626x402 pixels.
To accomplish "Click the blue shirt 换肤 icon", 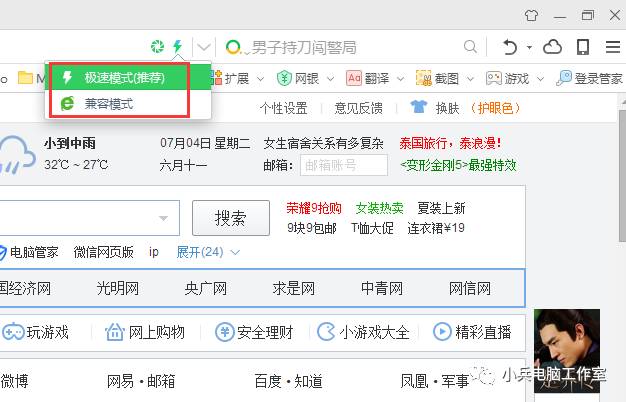I will 418,107.
